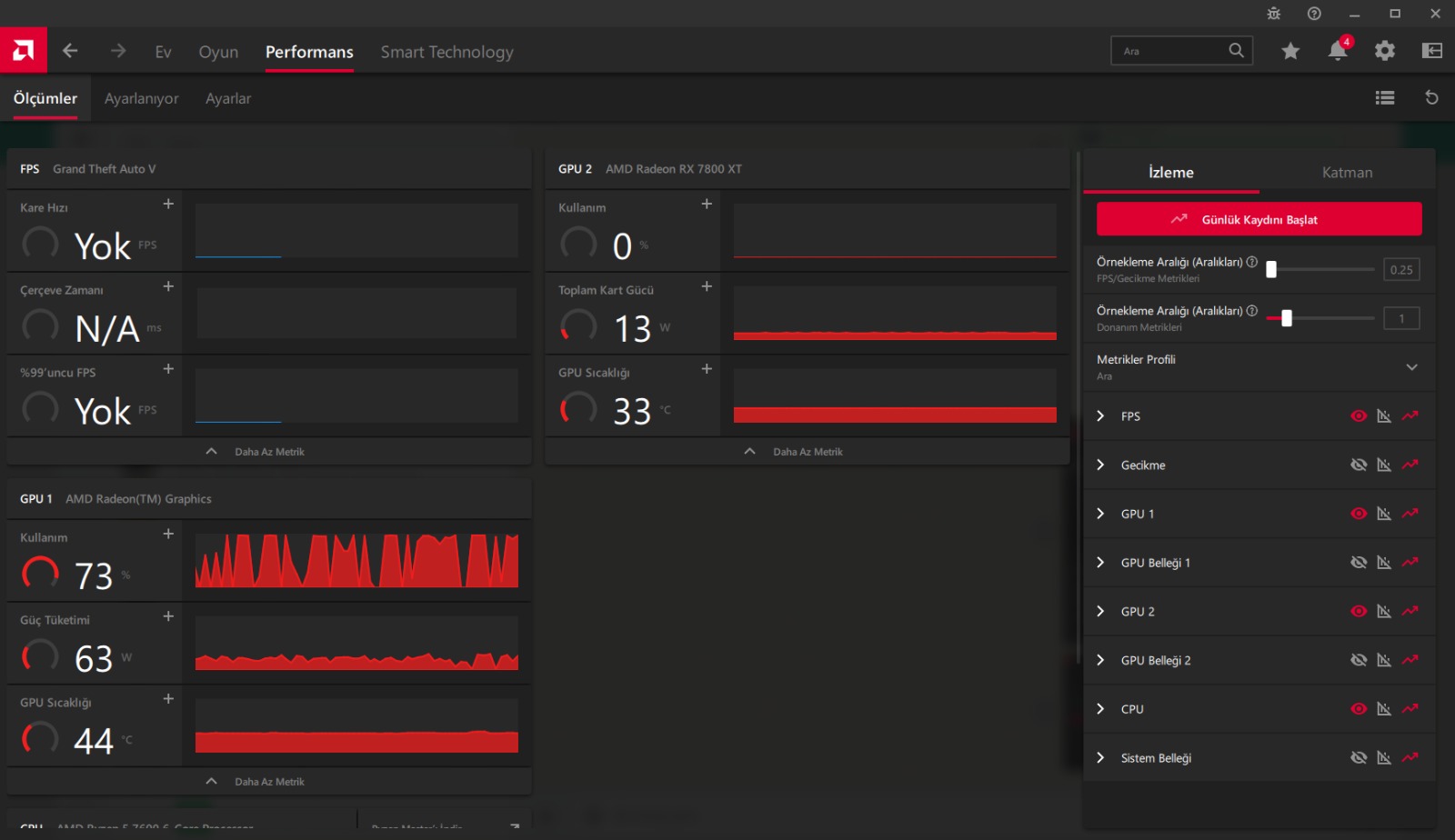
Task: Collapse FPS panel with Daha Az Metrik
Action: coord(269,452)
